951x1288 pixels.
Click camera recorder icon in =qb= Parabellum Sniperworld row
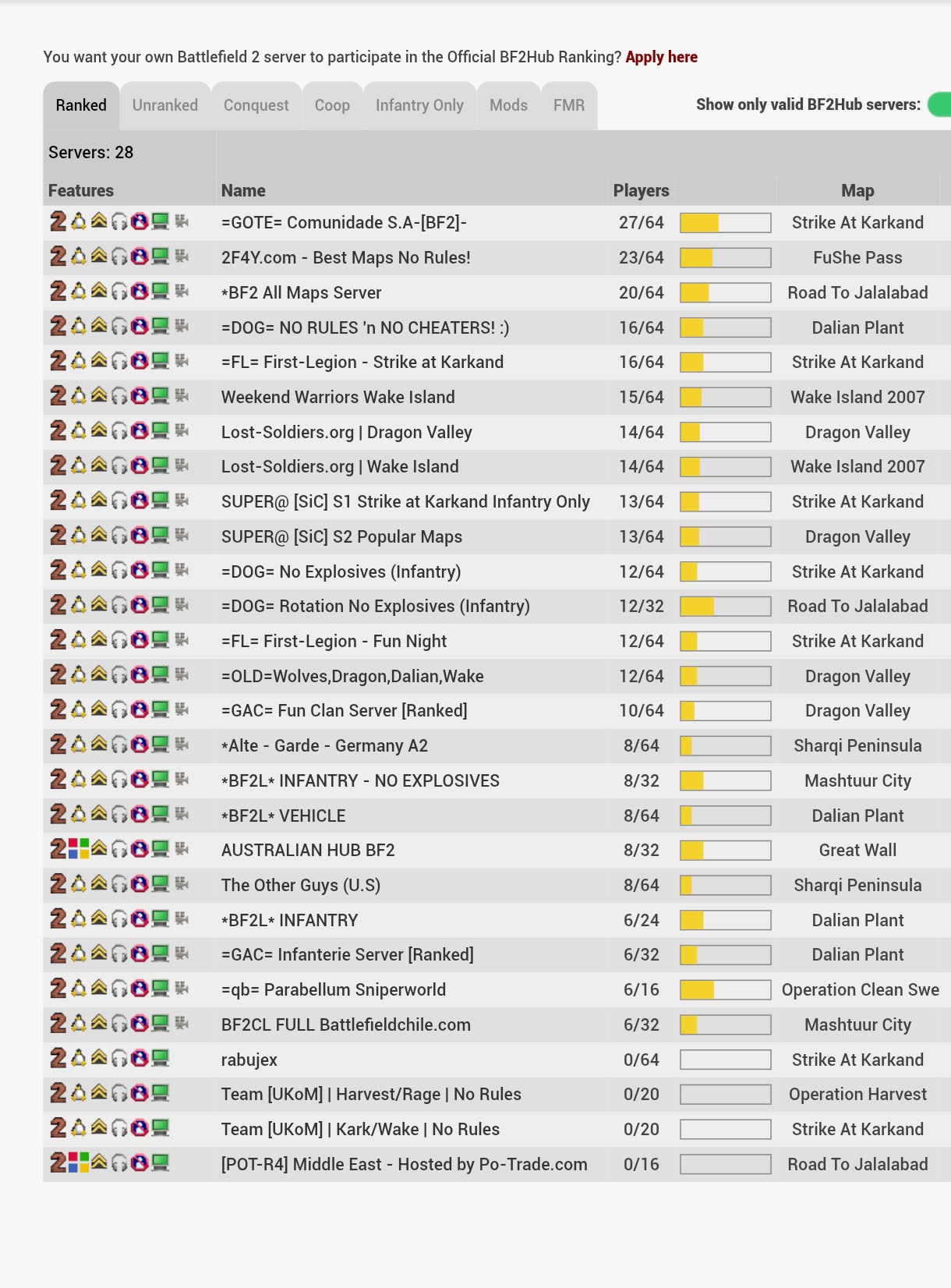coord(182,989)
